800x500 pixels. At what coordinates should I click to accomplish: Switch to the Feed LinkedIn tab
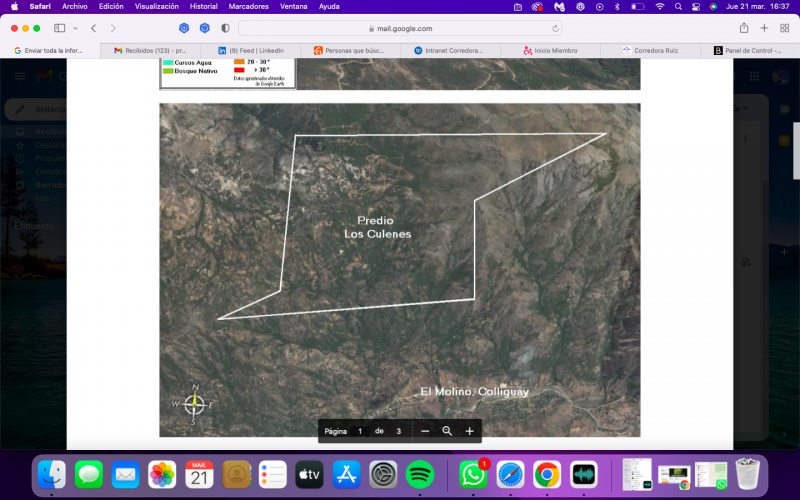(251, 51)
